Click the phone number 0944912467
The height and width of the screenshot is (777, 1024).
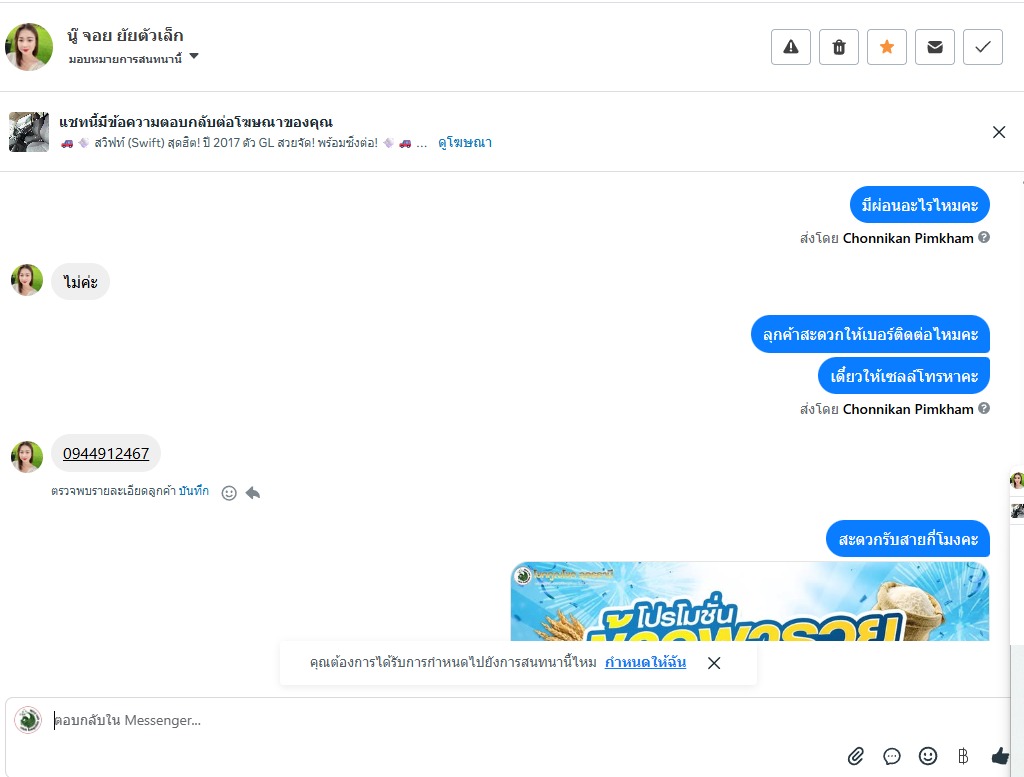(106, 453)
